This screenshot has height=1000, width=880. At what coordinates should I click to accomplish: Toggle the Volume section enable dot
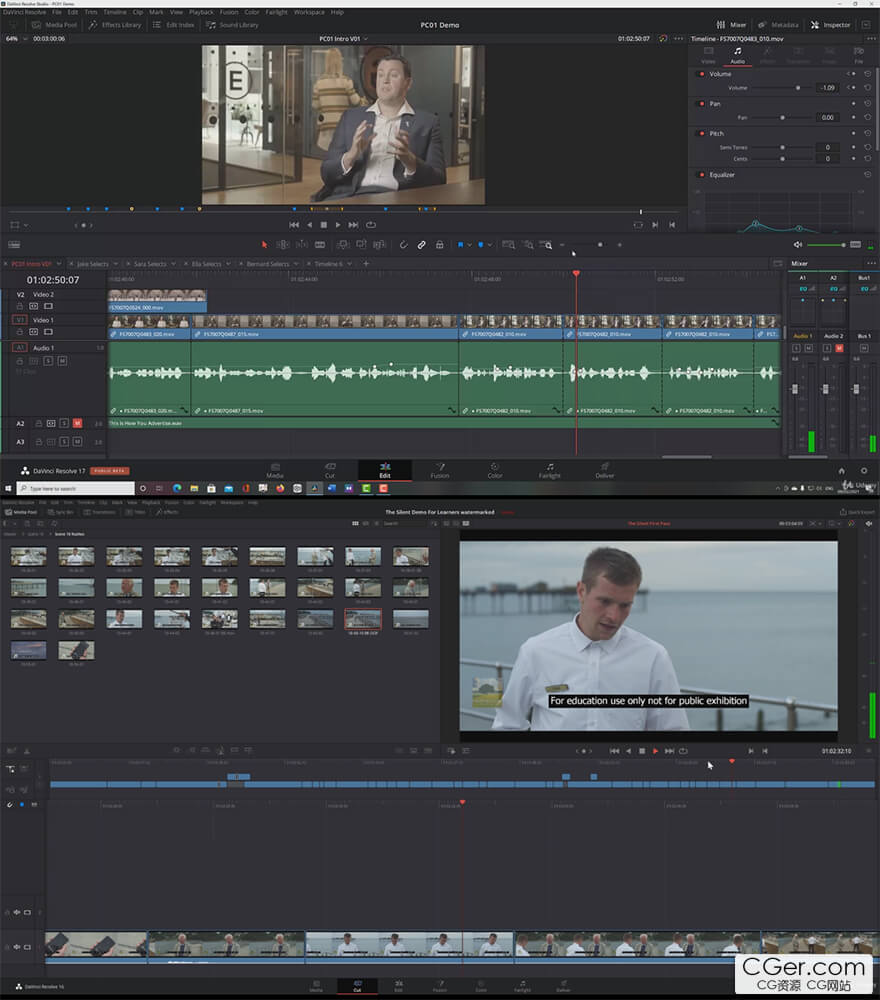[702, 74]
